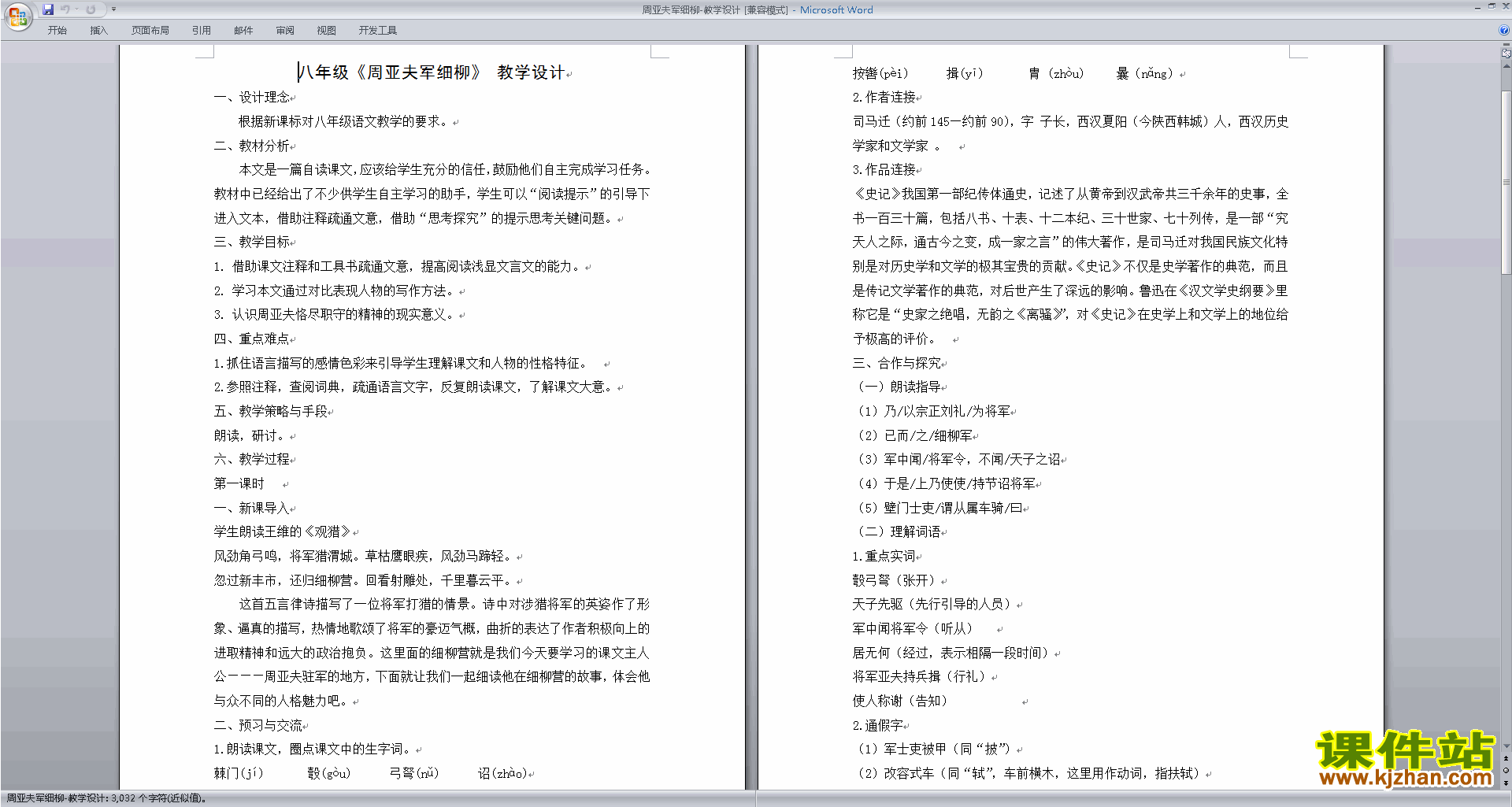
Task: Click the Next Page double-down arrow
Action: (x=1506, y=782)
